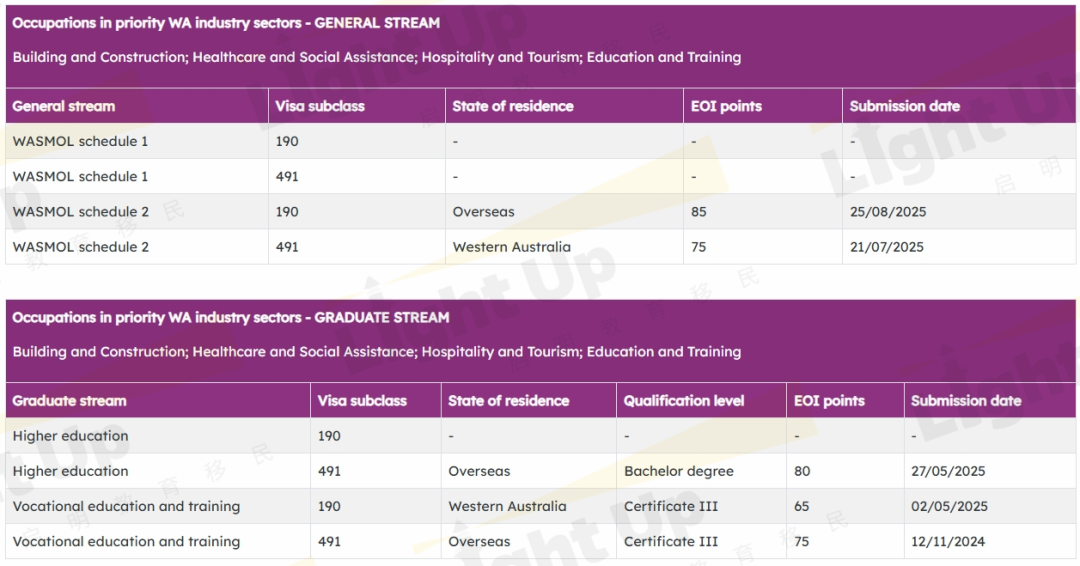Click 'EOI points' header in General stream table
Image resolution: width=1080 pixels, height=566 pixels.
(726, 106)
